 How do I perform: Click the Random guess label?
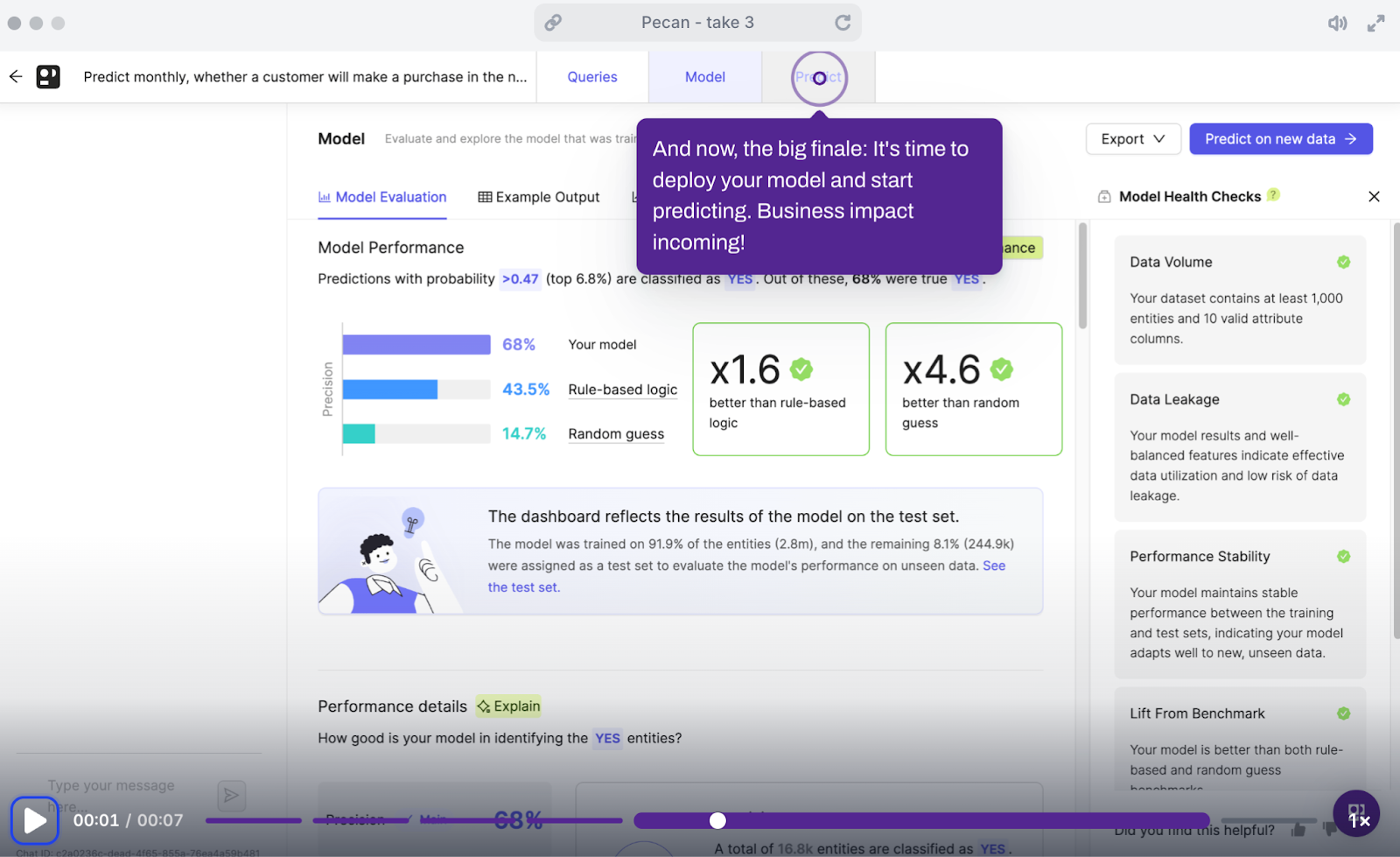616,434
